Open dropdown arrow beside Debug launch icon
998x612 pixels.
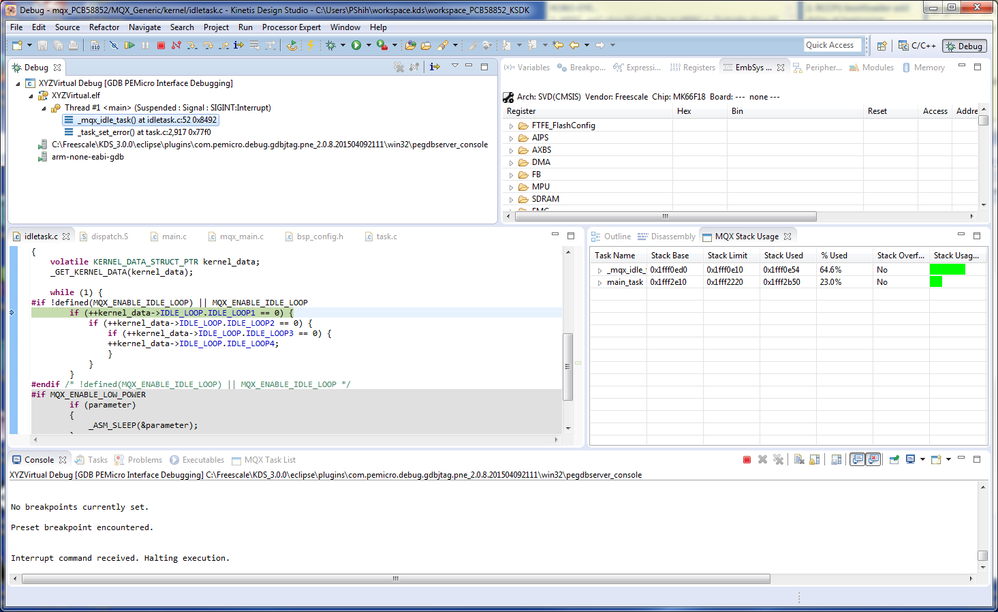pyautogui.click(x=342, y=45)
